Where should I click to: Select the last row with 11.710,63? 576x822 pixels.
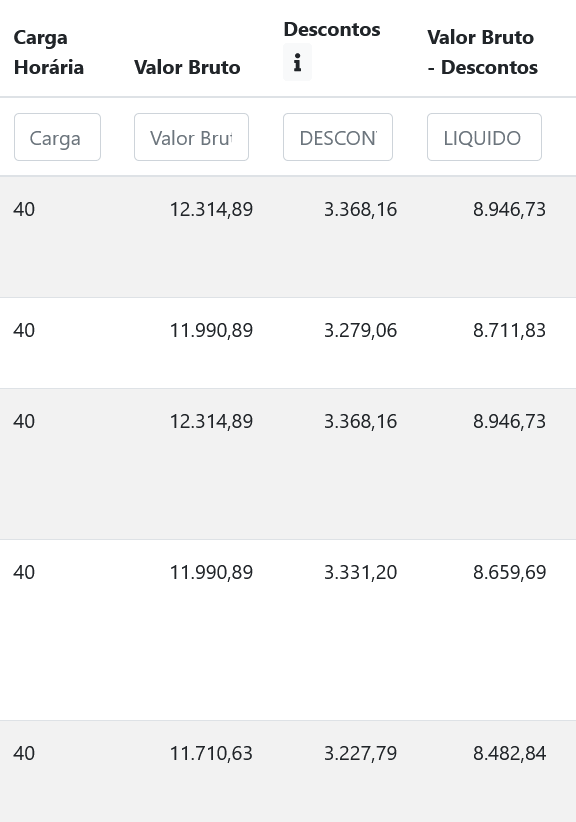click(211, 753)
